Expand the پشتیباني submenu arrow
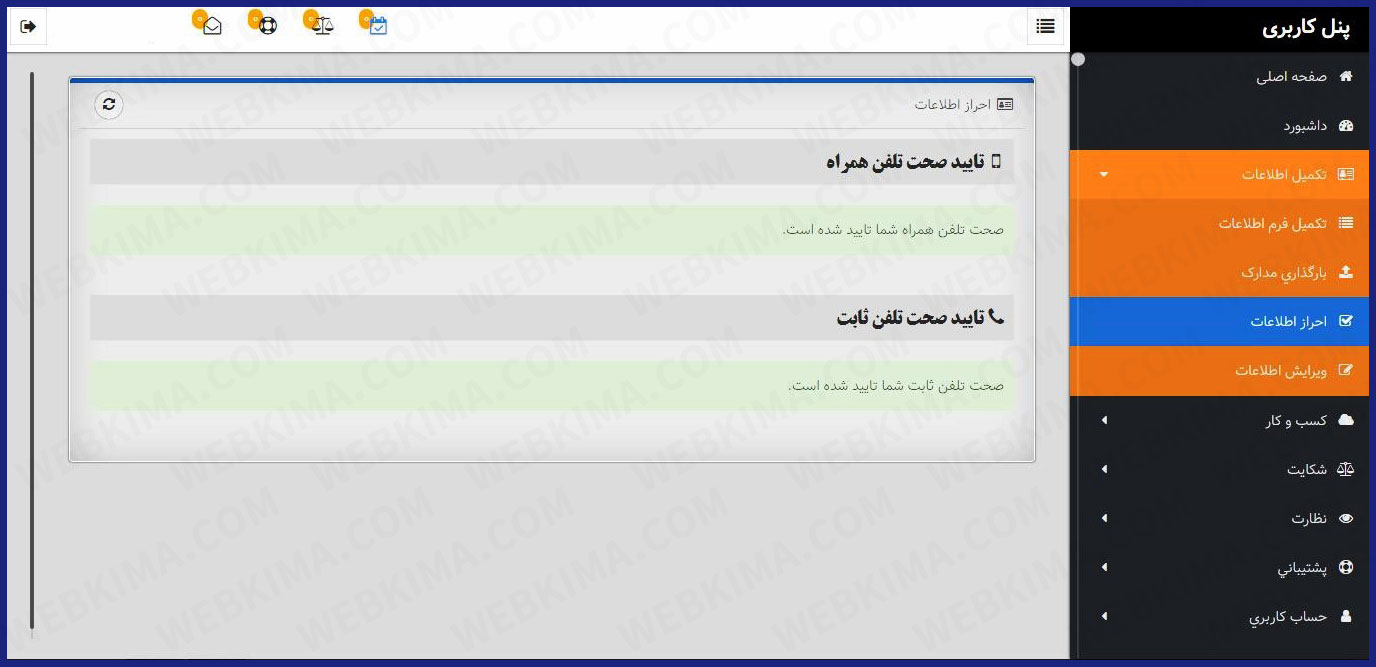 [1104, 567]
